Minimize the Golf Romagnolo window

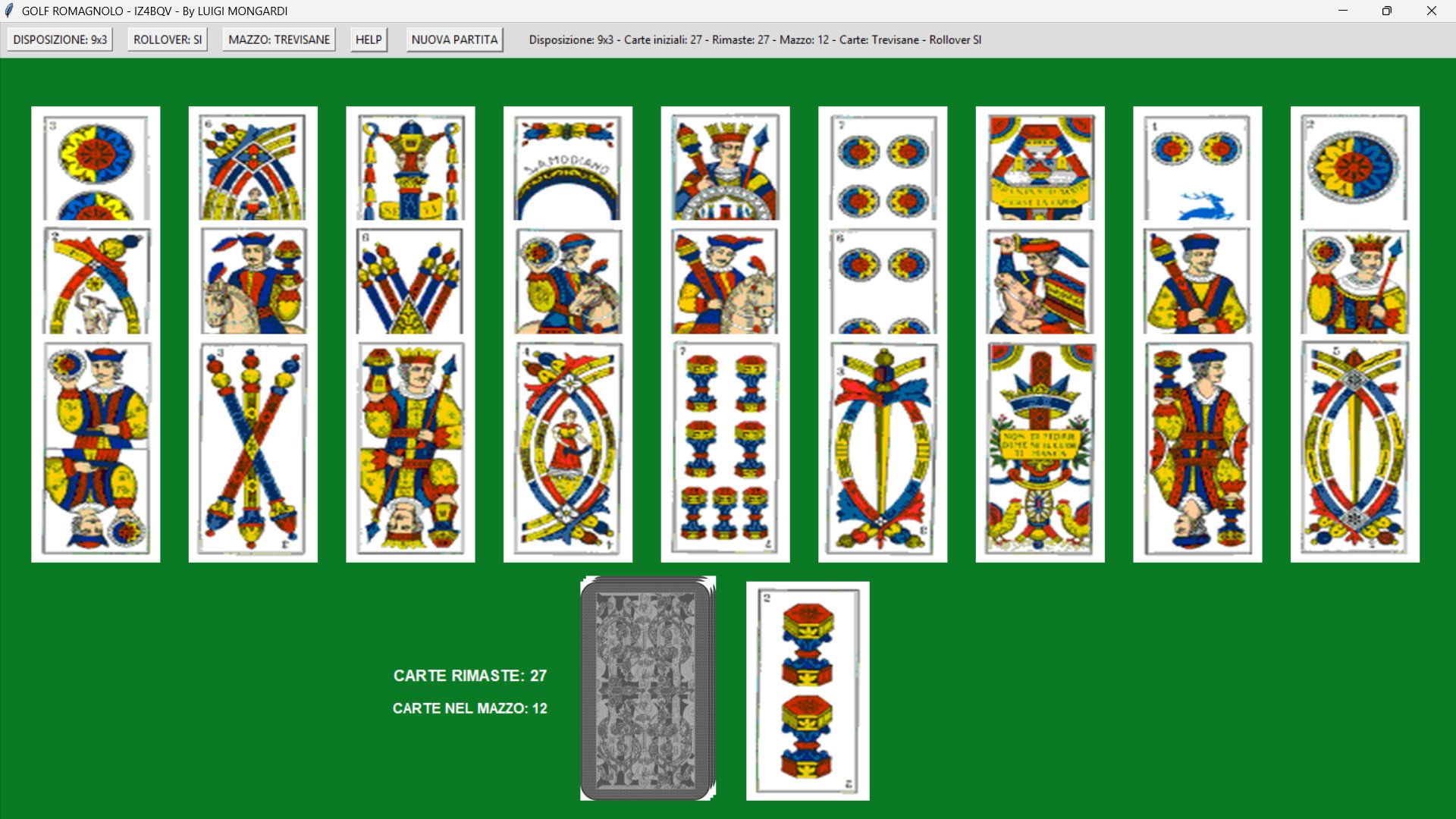[1343, 11]
